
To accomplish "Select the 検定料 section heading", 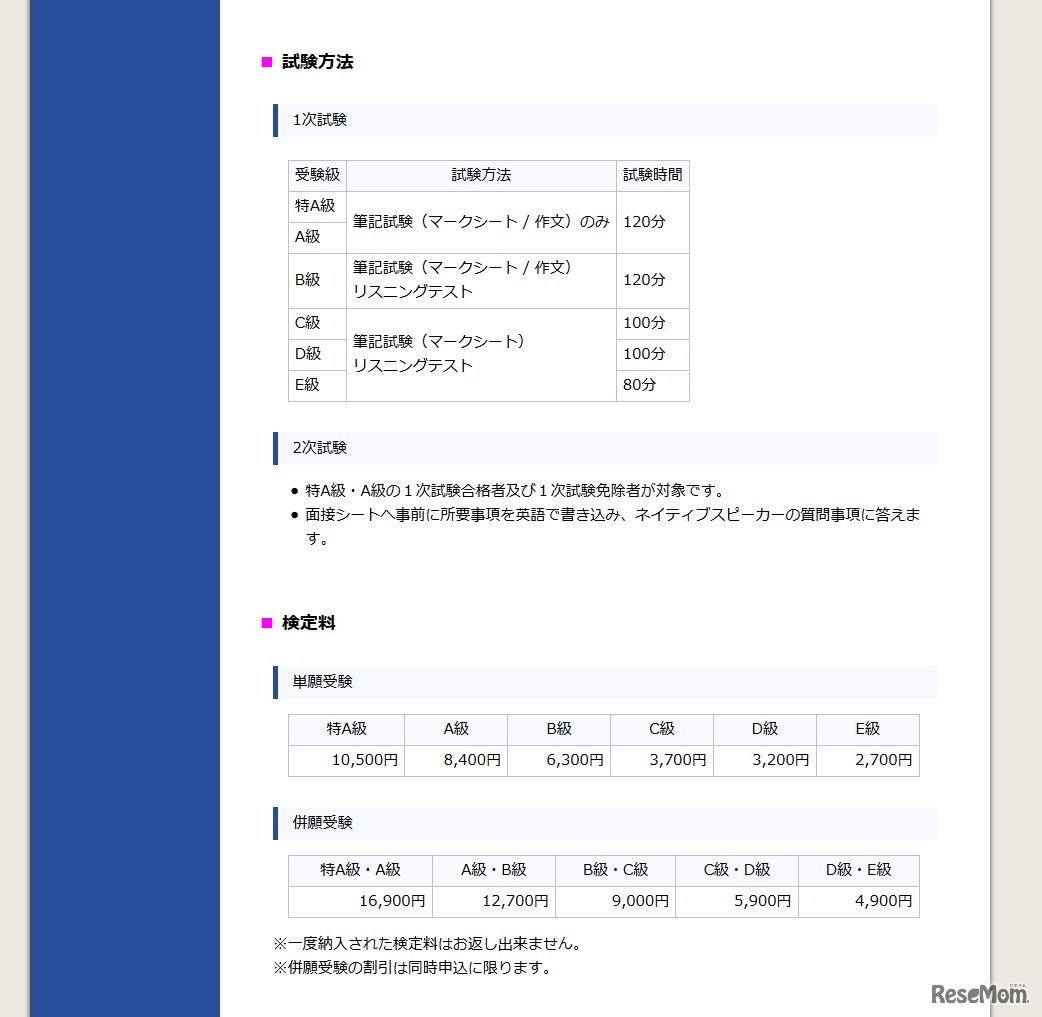I will tap(306, 623).
